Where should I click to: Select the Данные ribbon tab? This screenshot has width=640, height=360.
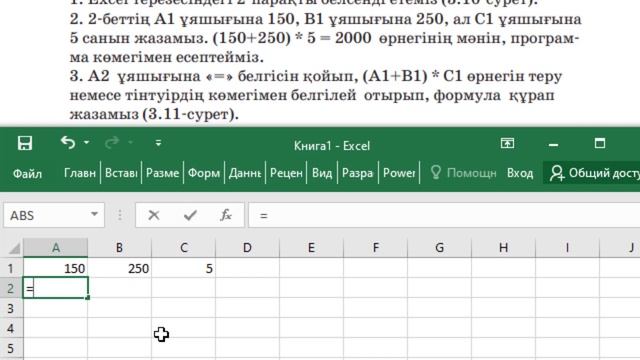pos(245,173)
